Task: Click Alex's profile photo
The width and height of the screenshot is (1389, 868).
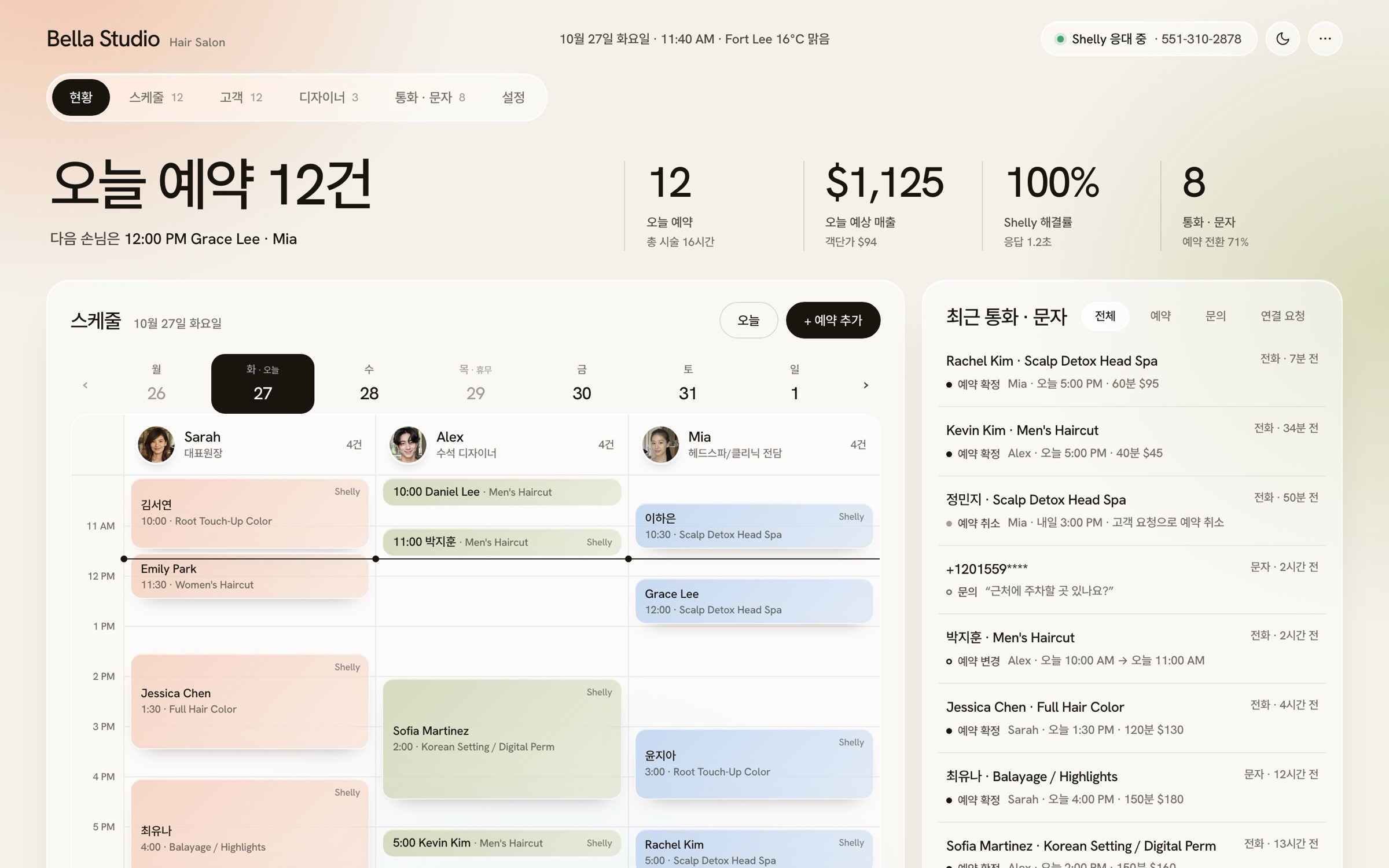Action: [408, 444]
